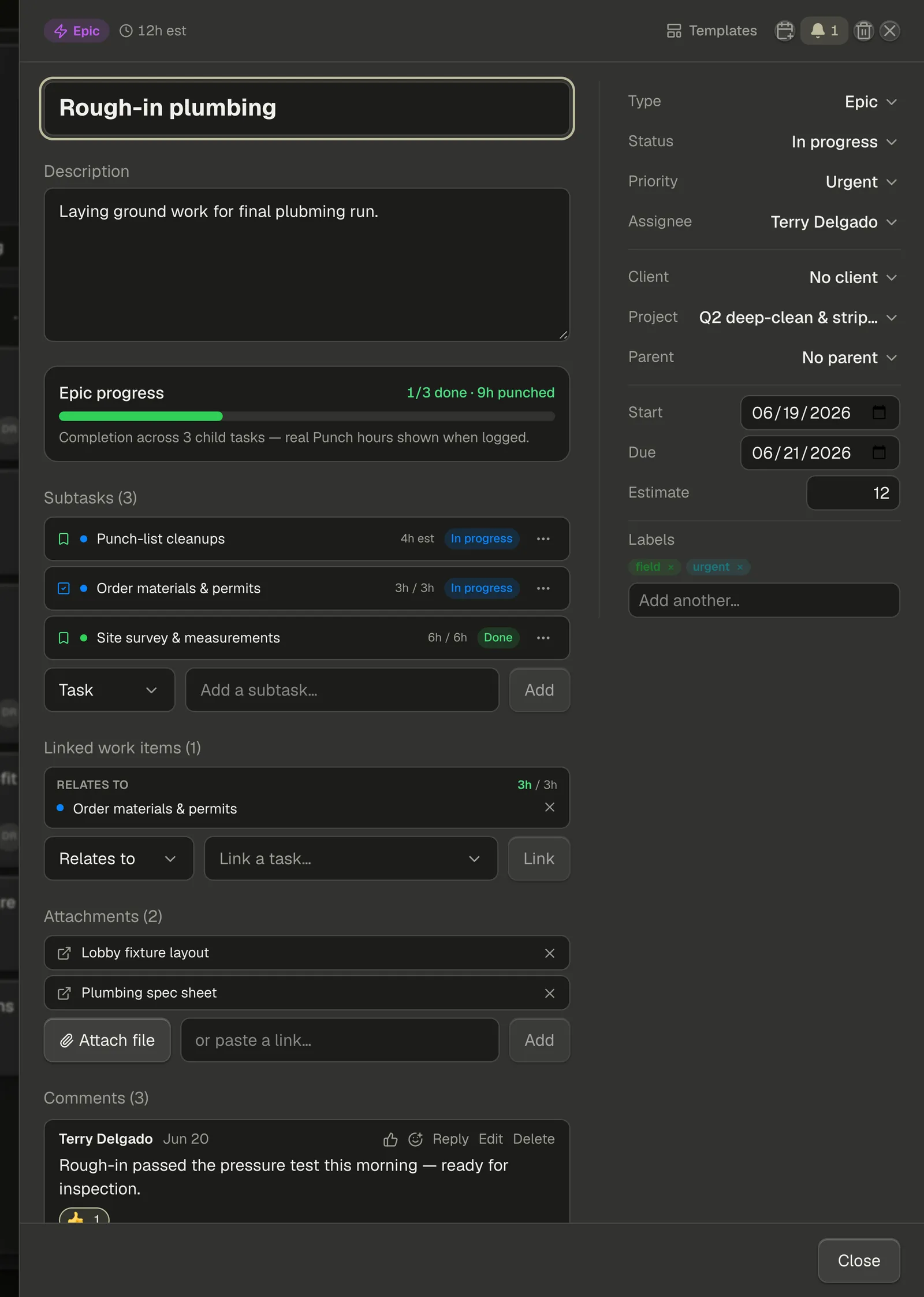Open Templates
The height and width of the screenshot is (1297, 924).
tap(711, 31)
